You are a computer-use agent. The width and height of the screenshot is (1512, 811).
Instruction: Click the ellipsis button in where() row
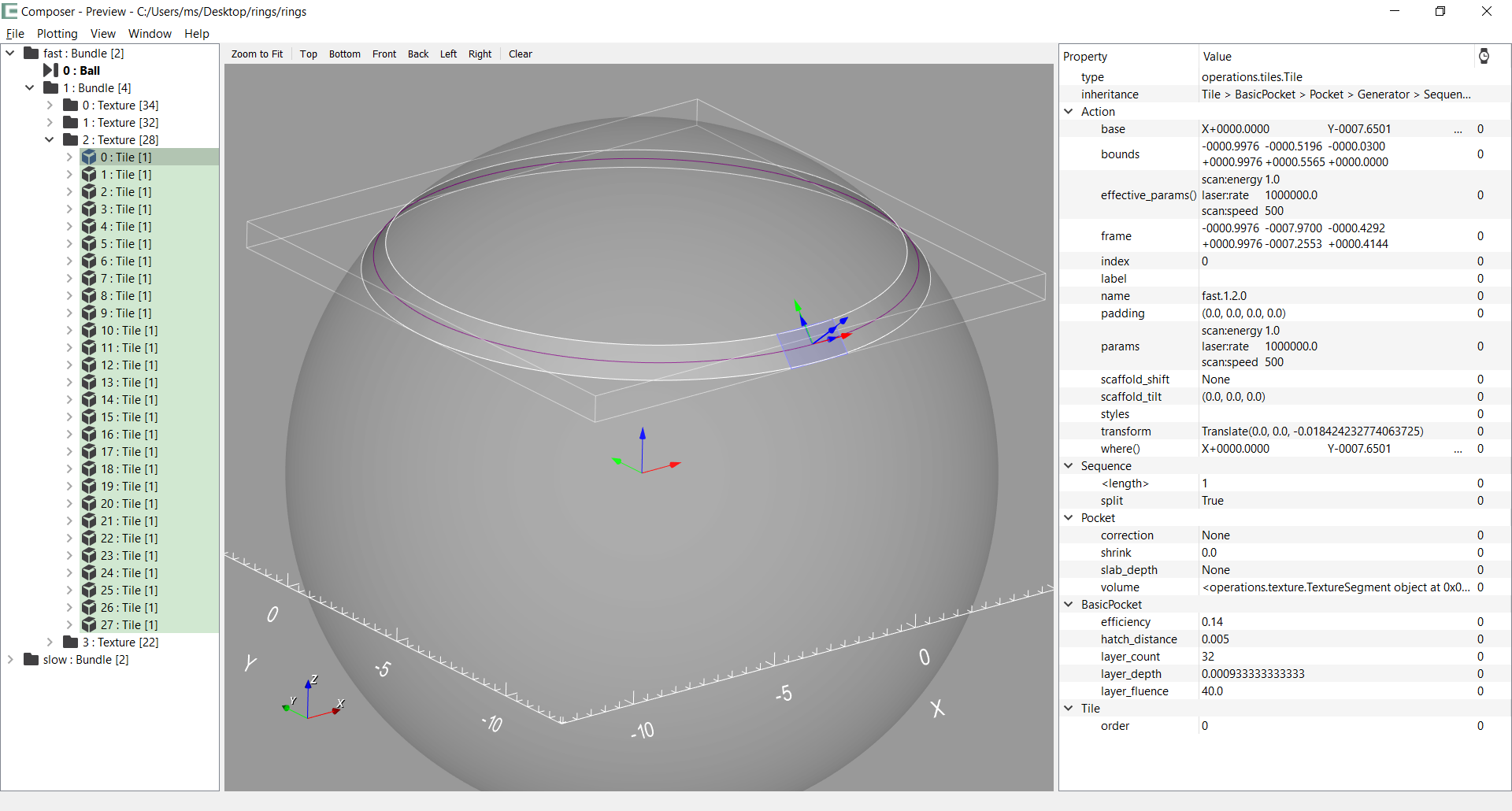point(1458,448)
